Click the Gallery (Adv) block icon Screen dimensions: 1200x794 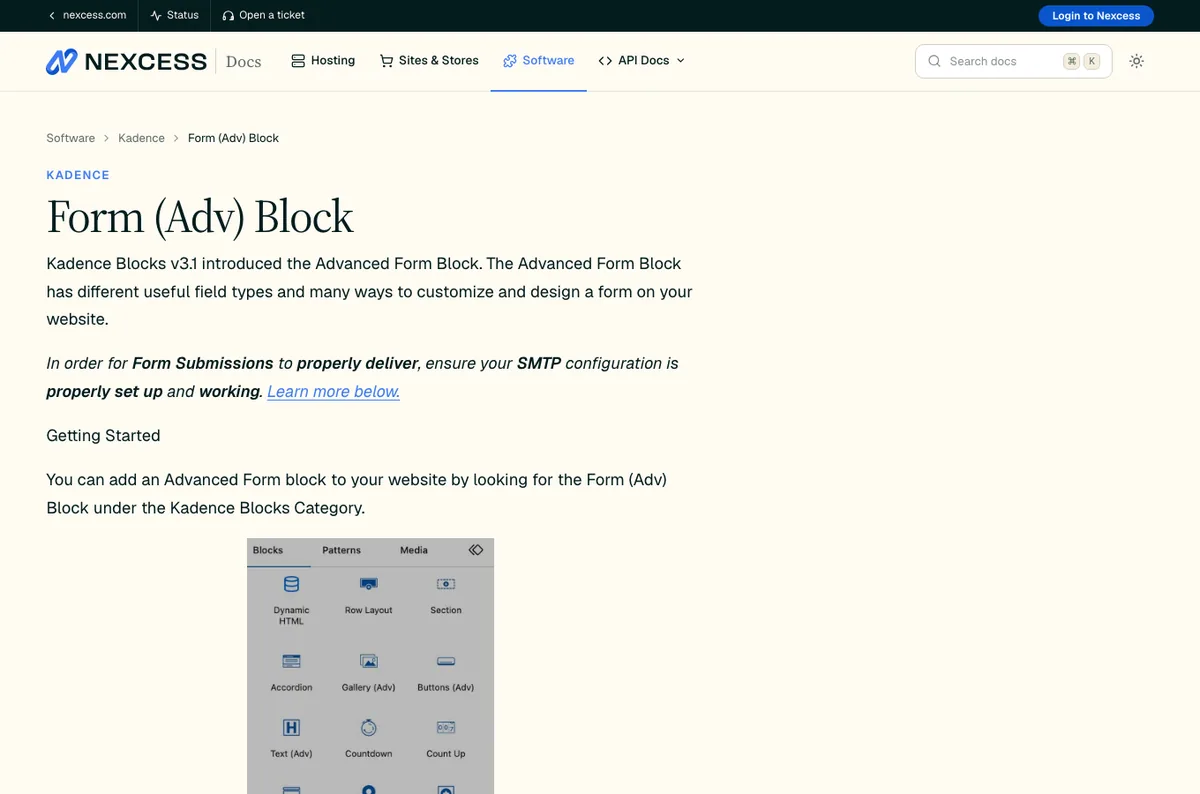point(368,661)
